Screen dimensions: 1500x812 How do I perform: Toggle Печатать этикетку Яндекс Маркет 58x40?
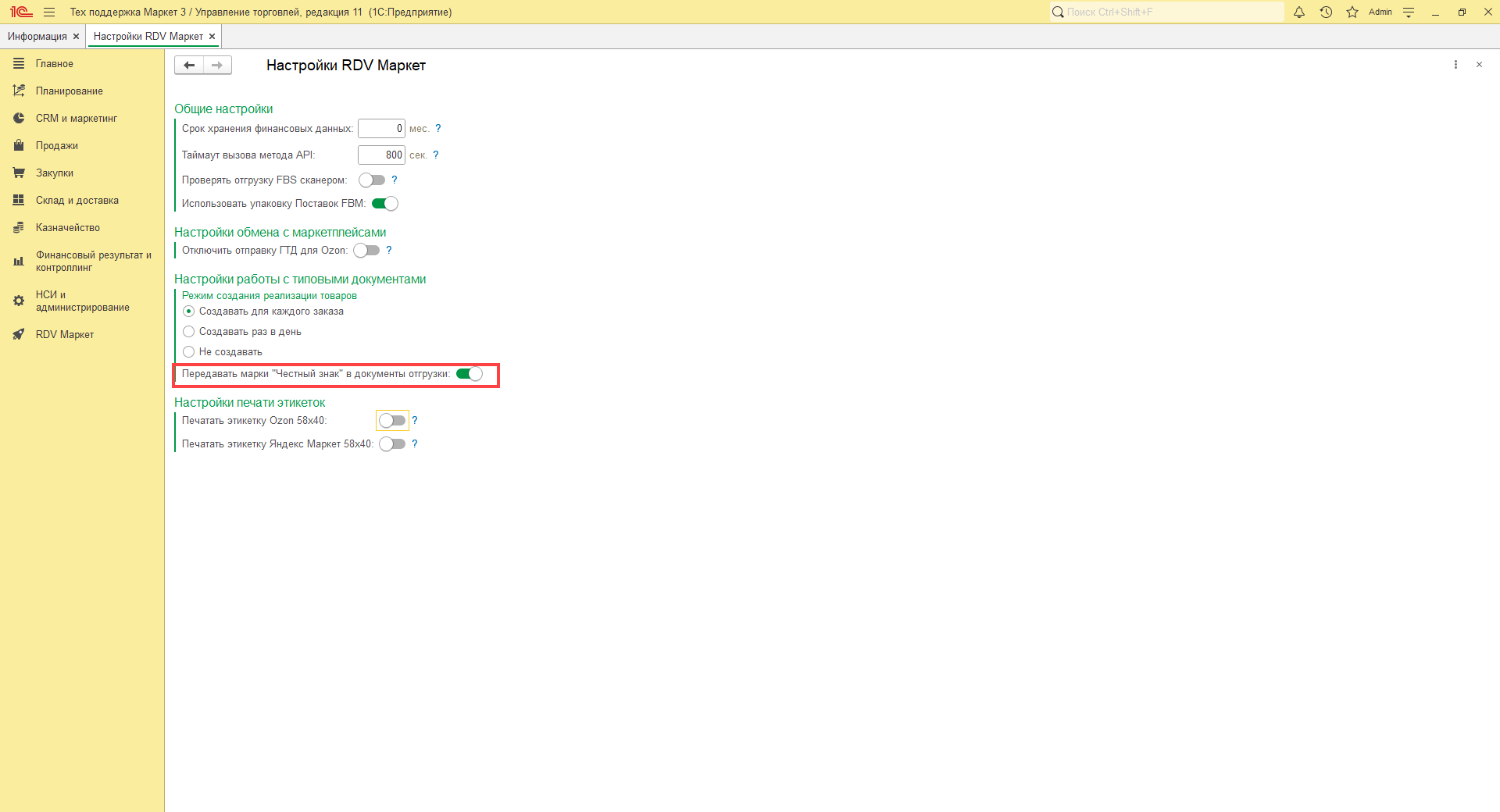[x=392, y=444]
